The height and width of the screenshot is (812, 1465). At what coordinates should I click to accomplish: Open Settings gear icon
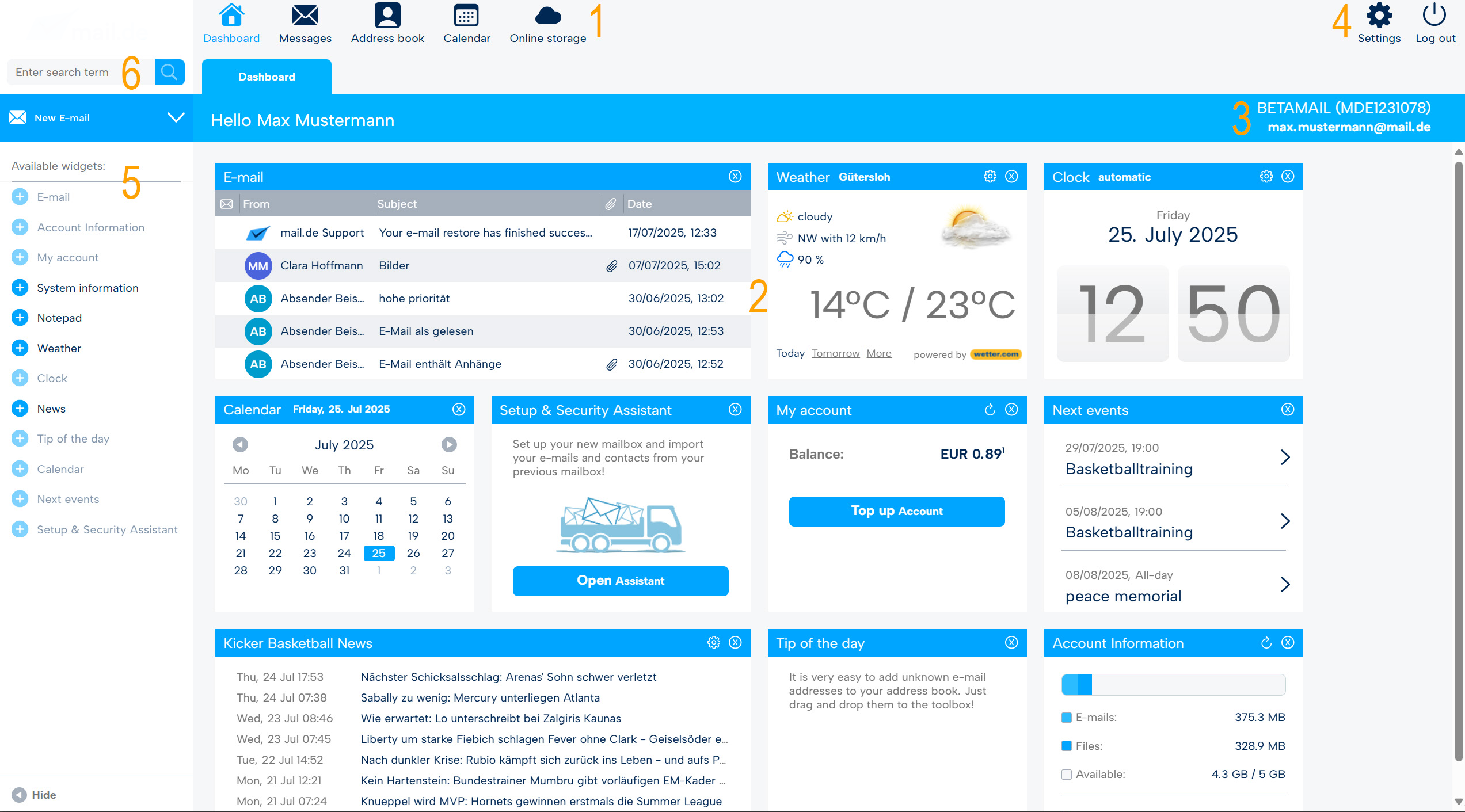1379,16
